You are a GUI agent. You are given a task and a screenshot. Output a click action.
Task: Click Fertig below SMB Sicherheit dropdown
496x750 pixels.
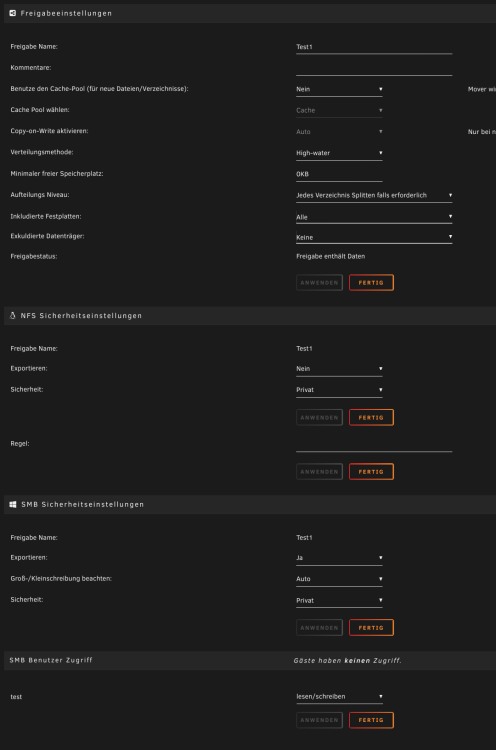[x=371, y=628]
